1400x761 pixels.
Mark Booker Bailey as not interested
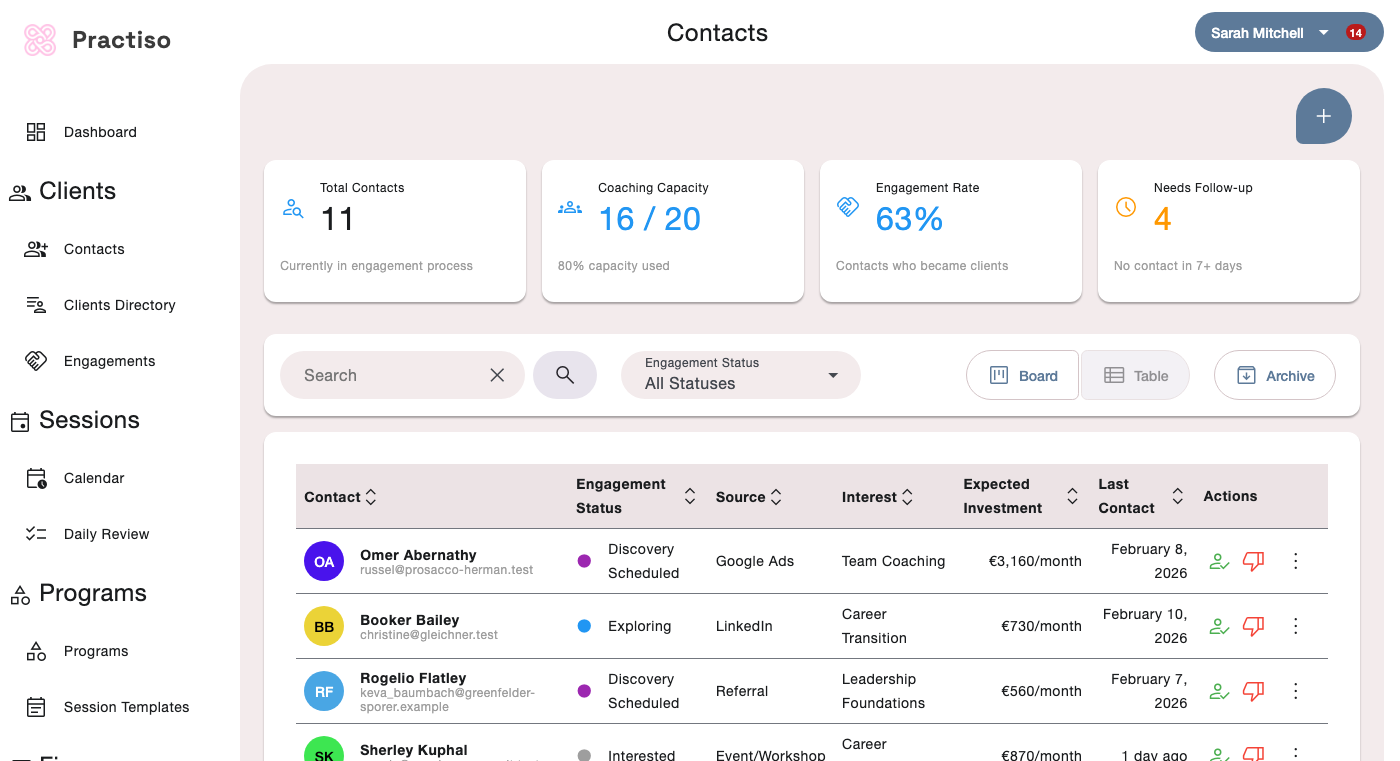pos(1254,626)
